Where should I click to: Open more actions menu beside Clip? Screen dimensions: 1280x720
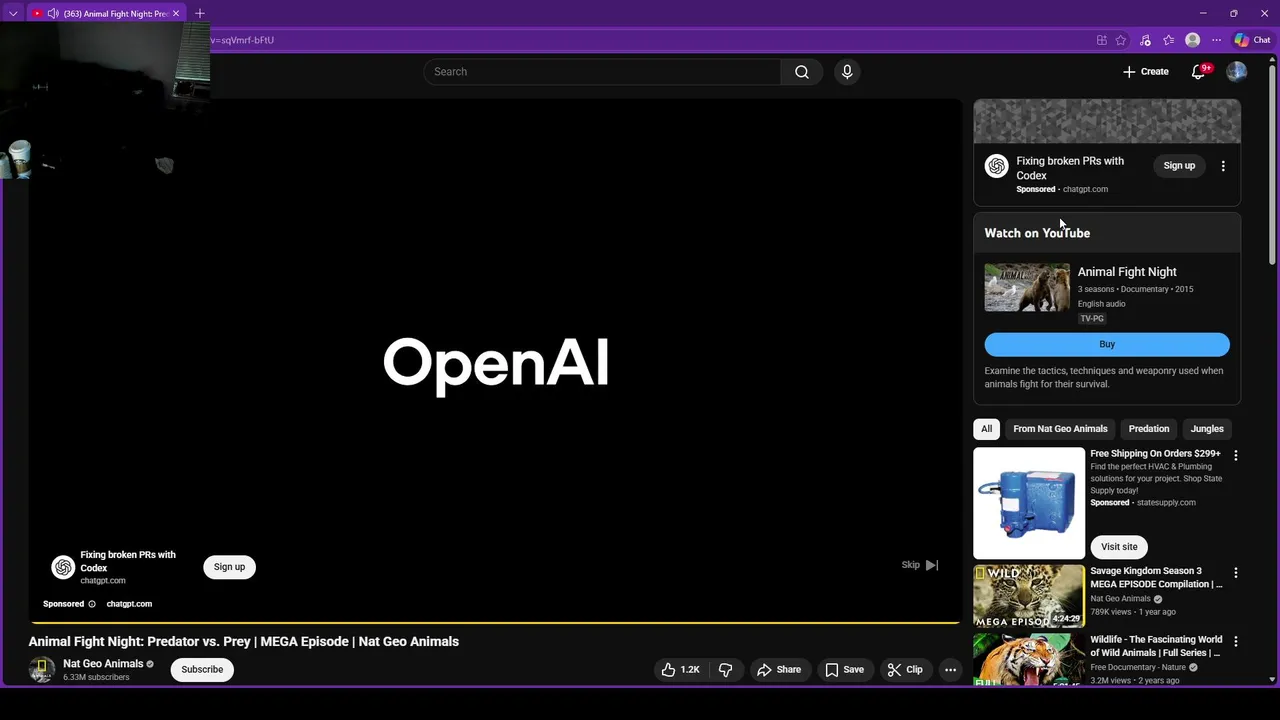pyautogui.click(x=951, y=670)
